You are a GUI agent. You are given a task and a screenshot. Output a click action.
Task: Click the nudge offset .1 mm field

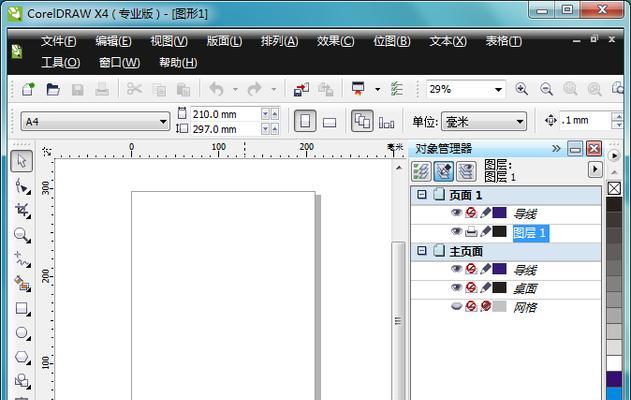(x=585, y=120)
